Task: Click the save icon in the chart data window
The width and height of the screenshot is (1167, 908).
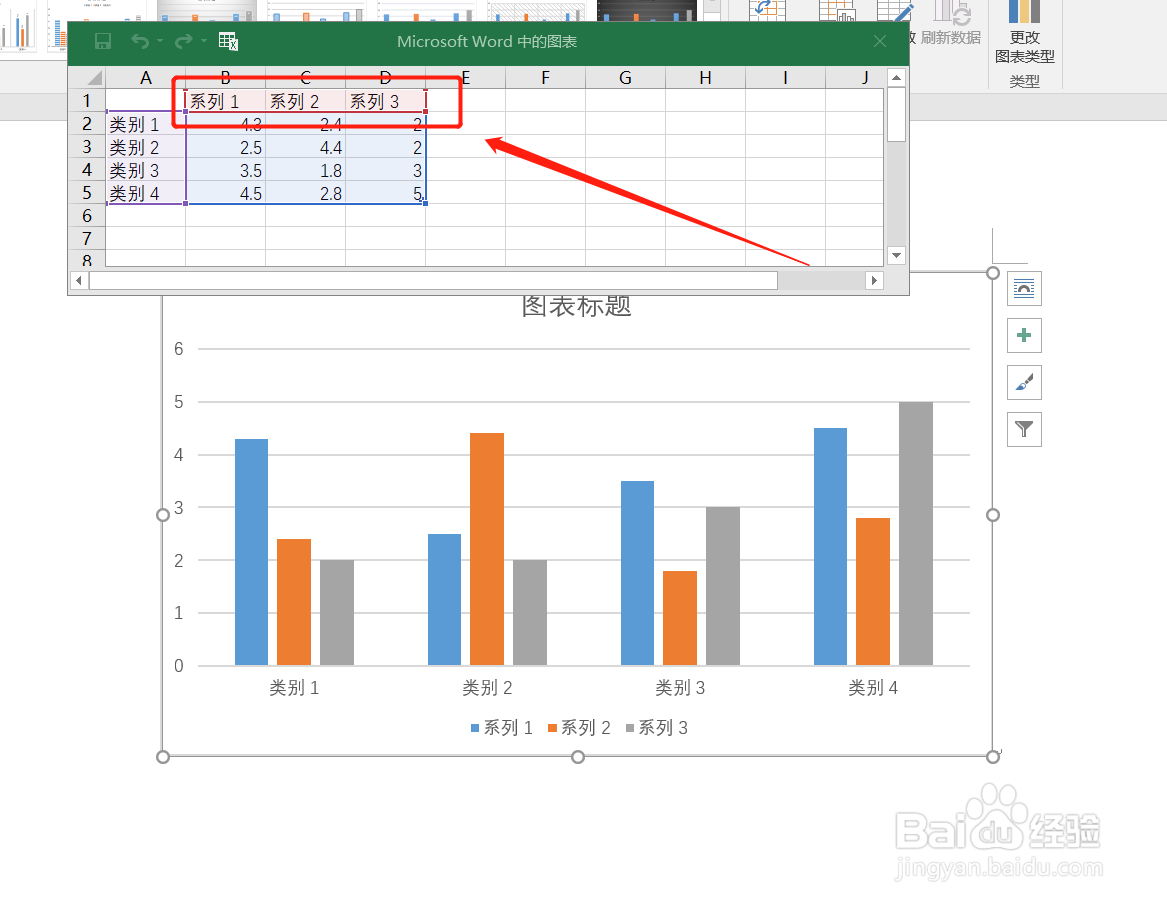Action: coord(103,42)
